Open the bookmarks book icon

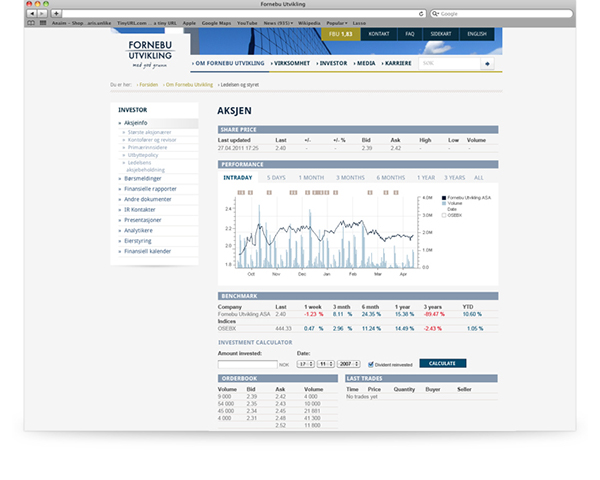(x=31, y=23)
